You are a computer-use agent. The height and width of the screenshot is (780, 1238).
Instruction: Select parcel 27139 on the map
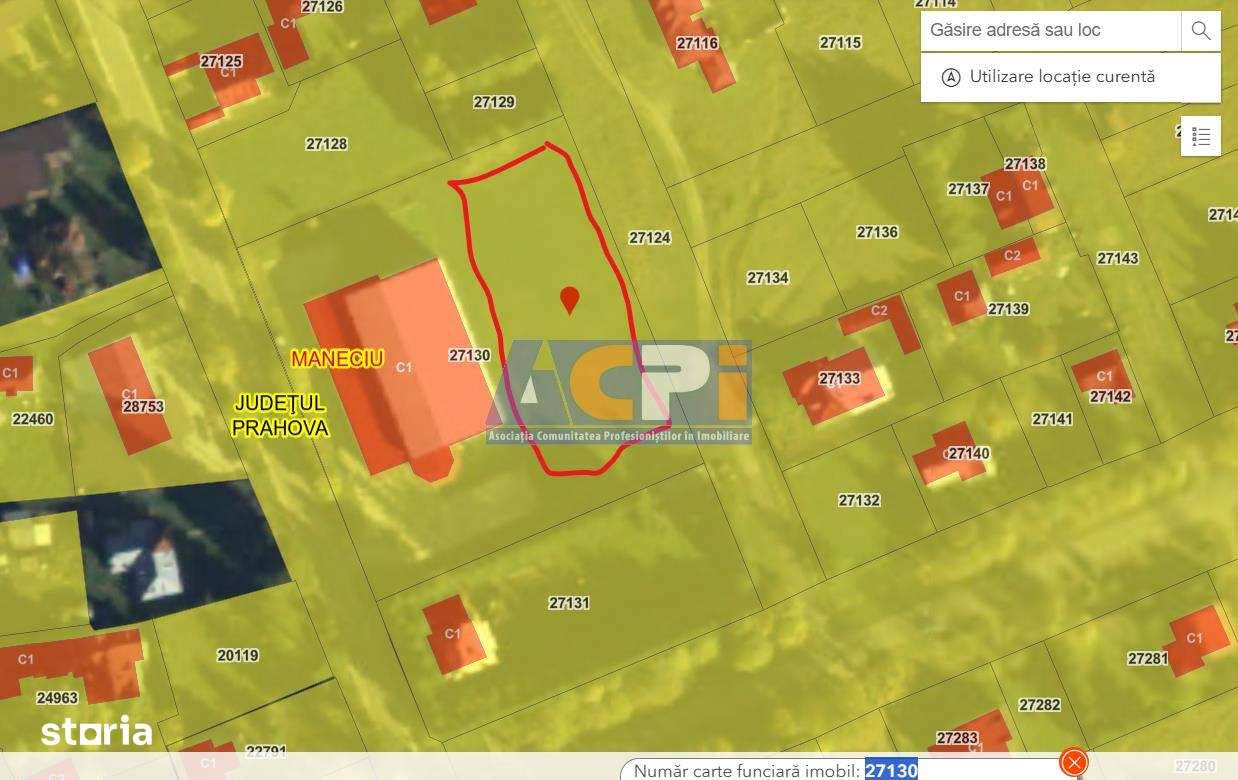click(1008, 309)
